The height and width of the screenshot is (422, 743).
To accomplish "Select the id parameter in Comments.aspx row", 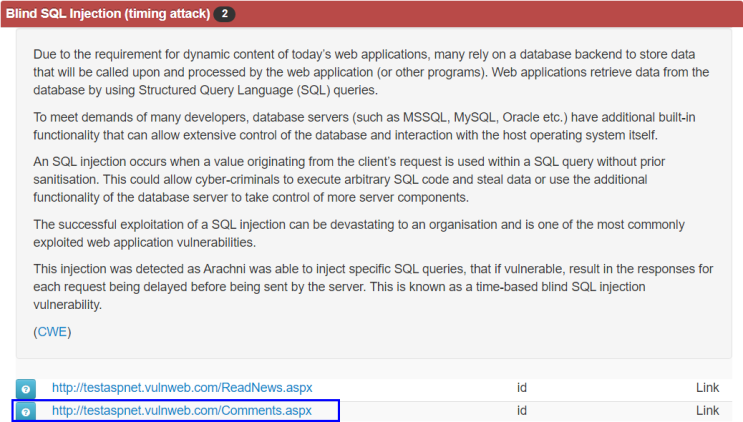I will coord(522,410).
